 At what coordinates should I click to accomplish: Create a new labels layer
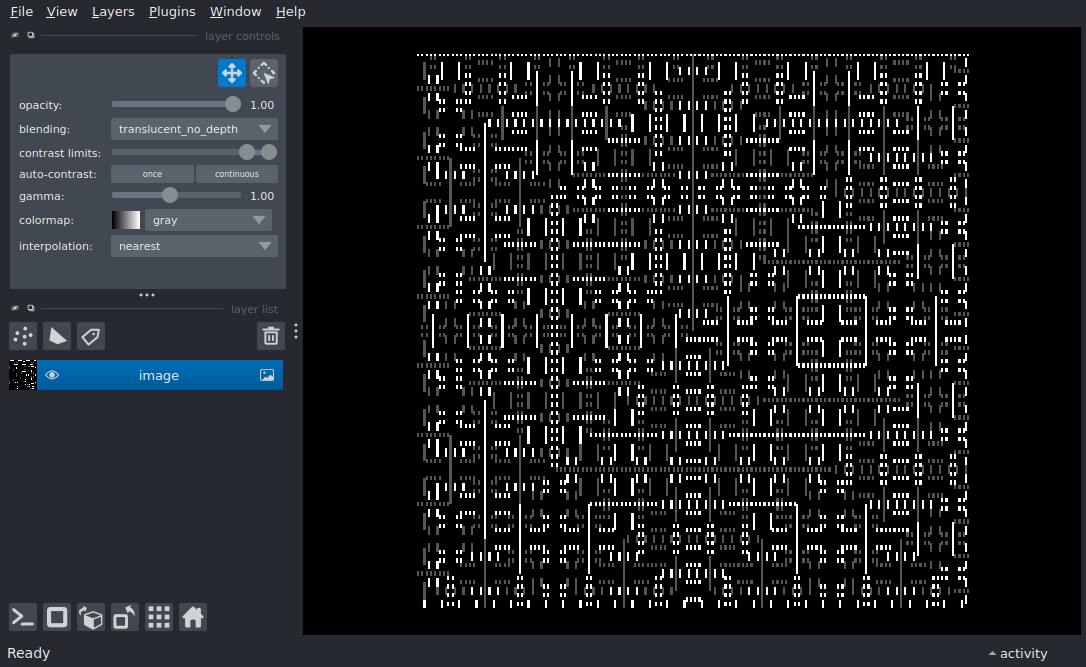(x=91, y=336)
